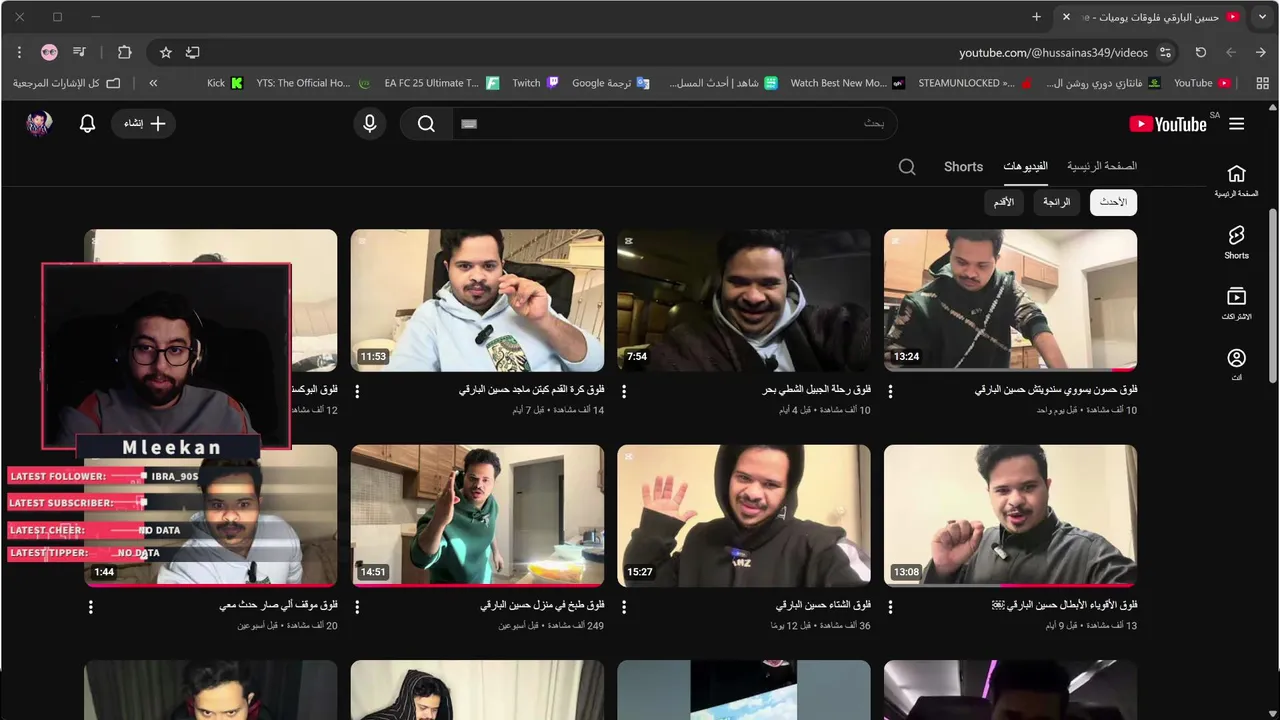Open the STEAMUNLOCKED bookmark

tap(975, 83)
